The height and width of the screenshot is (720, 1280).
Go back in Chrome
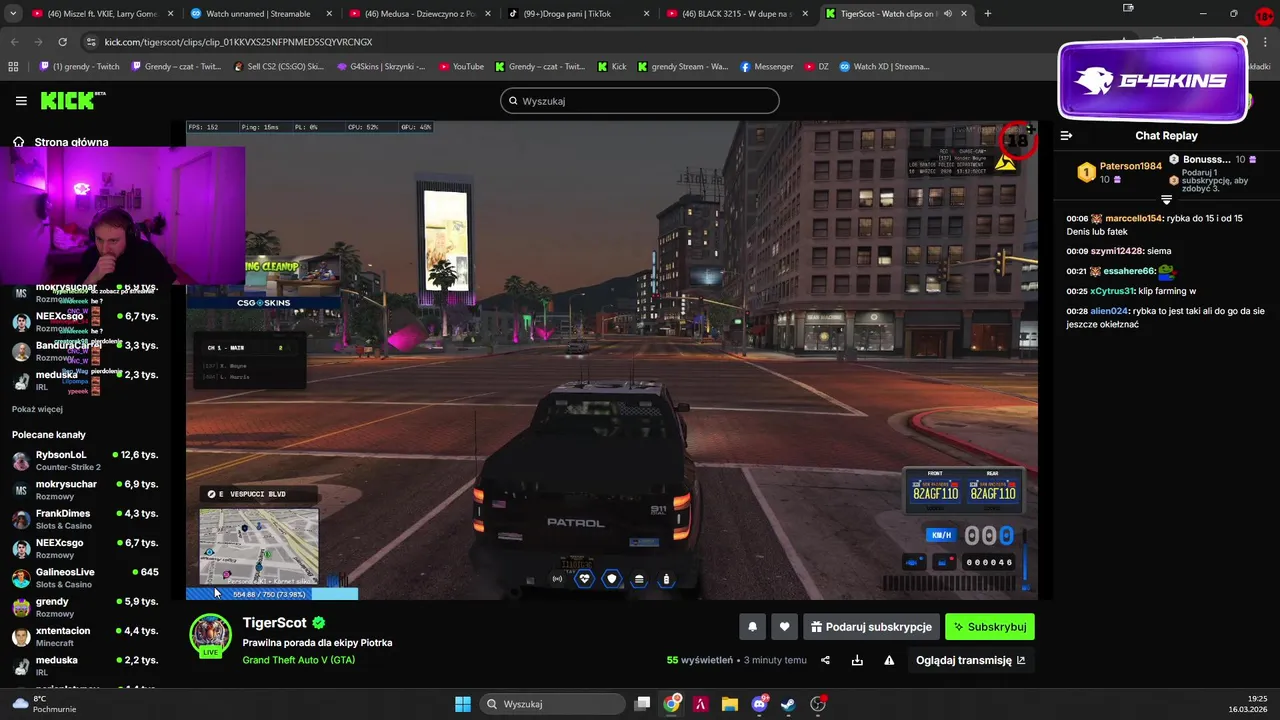coord(15,42)
